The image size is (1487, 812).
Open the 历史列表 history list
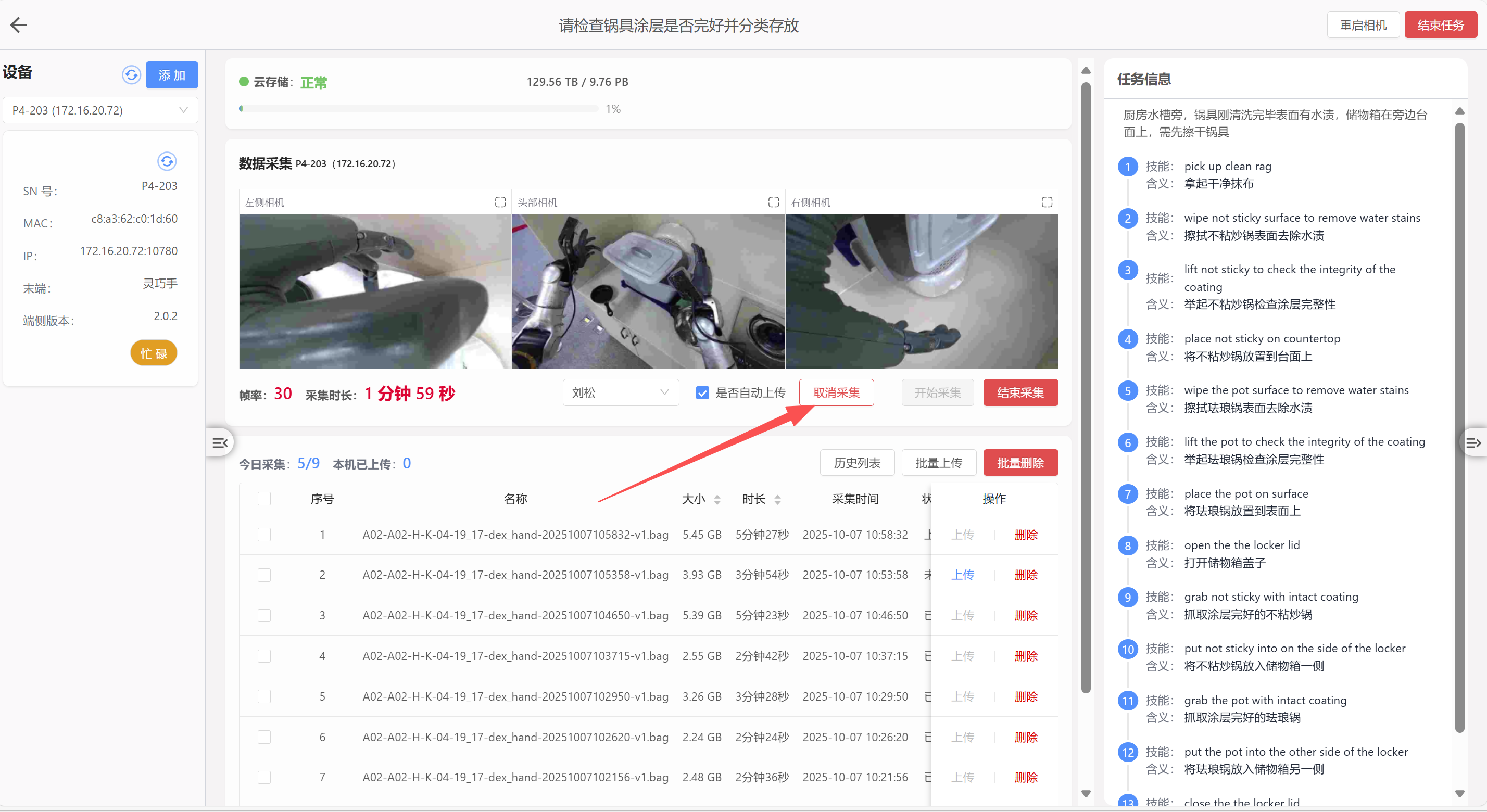pyautogui.click(x=856, y=463)
